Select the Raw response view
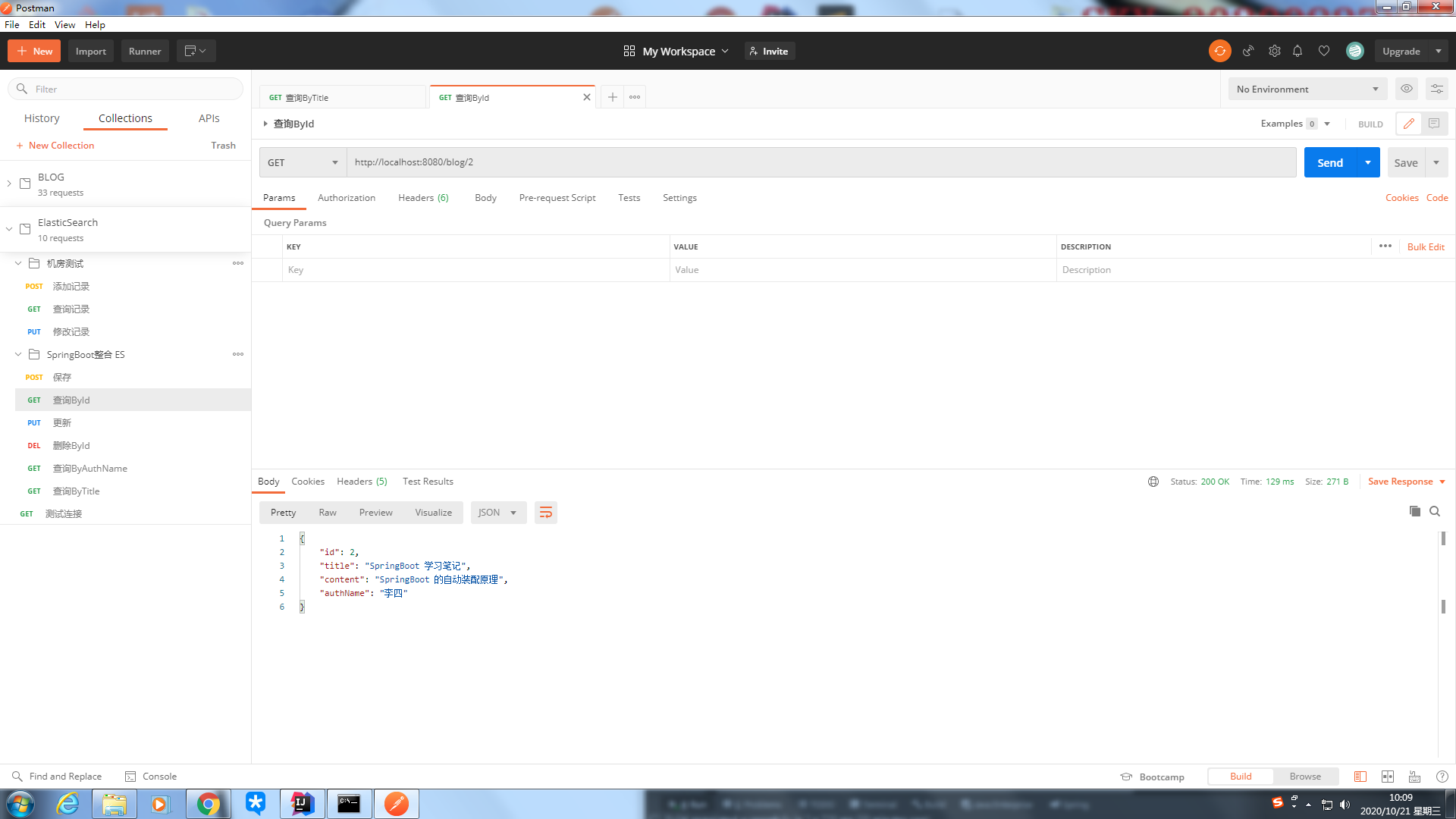The image size is (1456, 819). click(x=328, y=513)
